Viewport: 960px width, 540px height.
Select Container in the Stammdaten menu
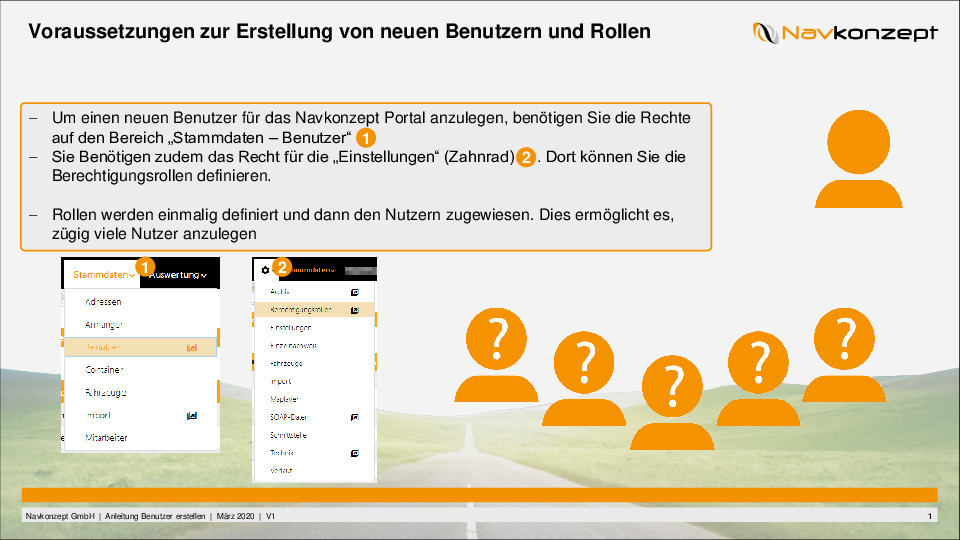104,370
